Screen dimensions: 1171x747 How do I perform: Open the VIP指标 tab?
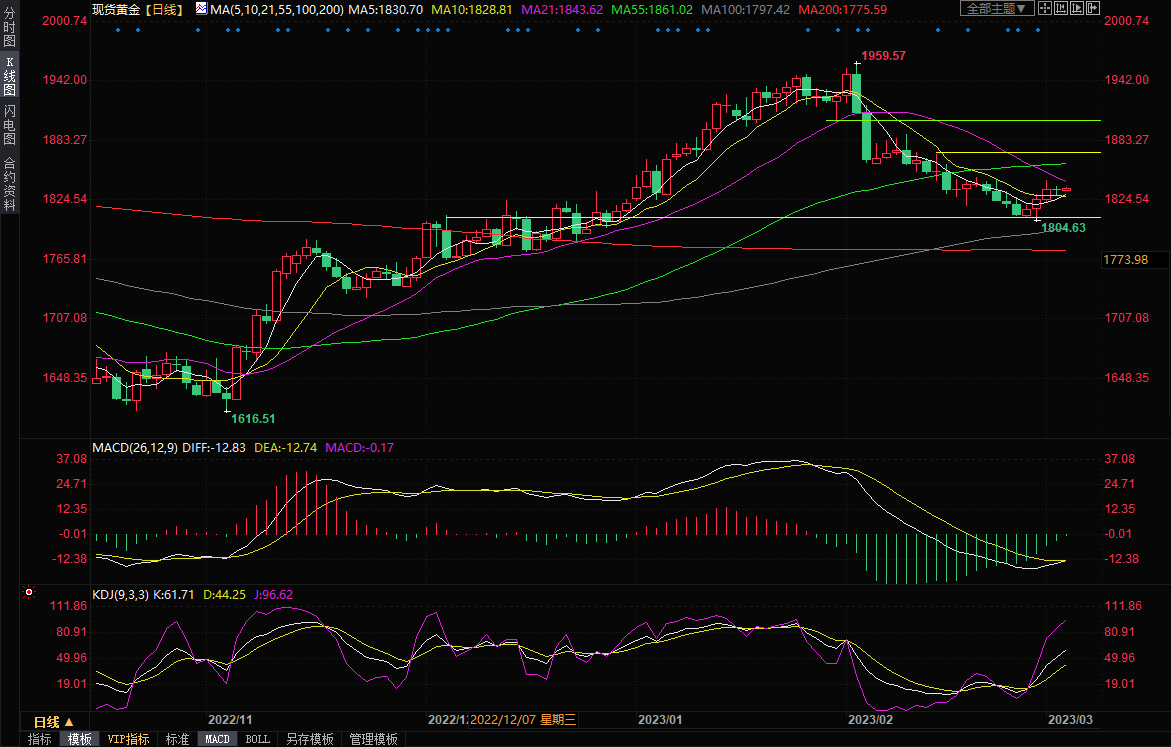[x=128, y=739]
